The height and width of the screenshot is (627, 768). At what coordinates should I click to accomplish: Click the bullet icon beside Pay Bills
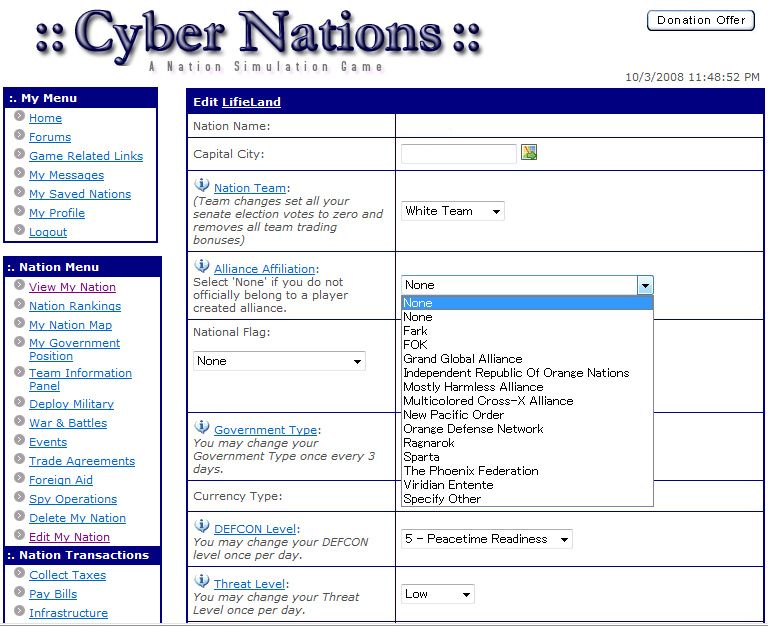tap(19, 592)
